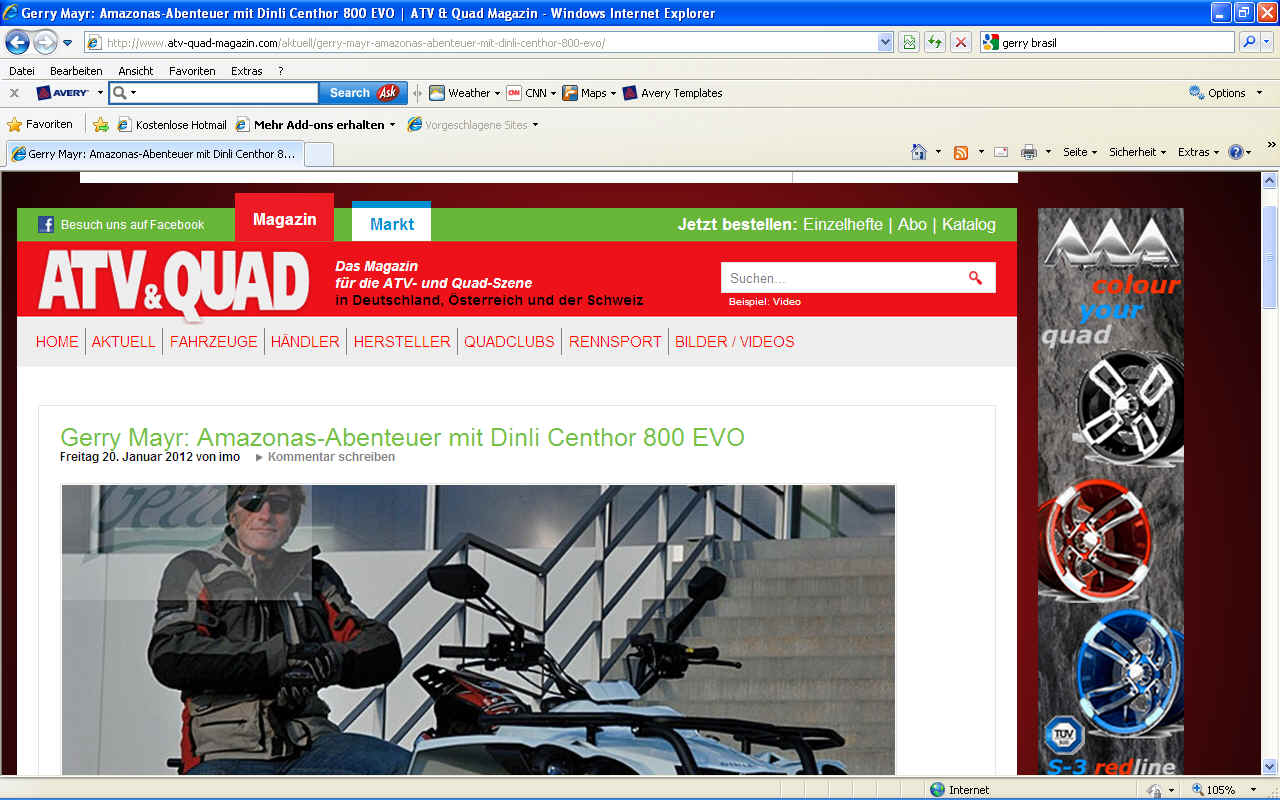Click the Facebook icon on the website
This screenshot has height=800, width=1280.
point(46,225)
